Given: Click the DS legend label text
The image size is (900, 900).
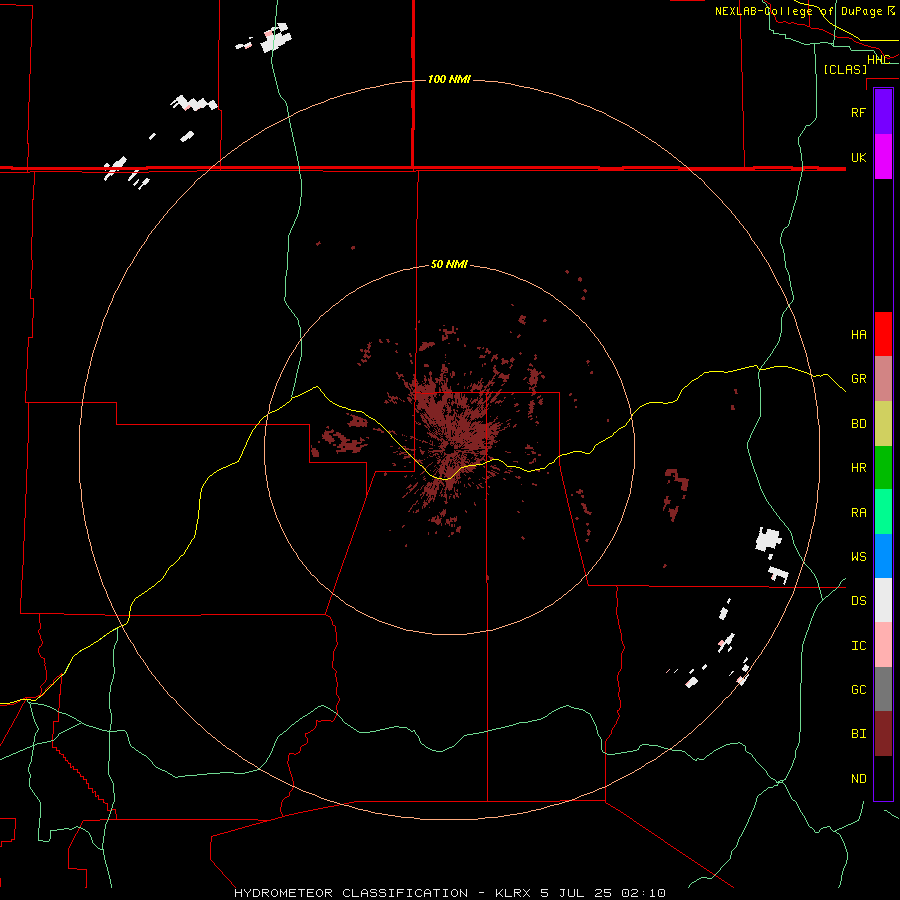Looking at the screenshot, I should click(x=859, y=601).
